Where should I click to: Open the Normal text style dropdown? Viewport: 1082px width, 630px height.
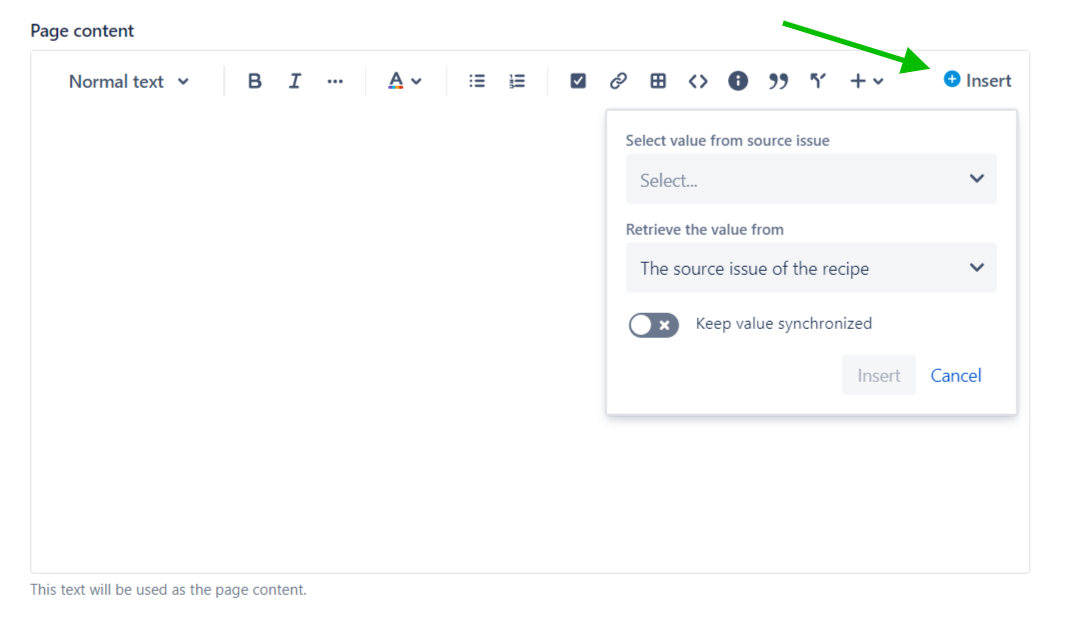click(128, 81)
